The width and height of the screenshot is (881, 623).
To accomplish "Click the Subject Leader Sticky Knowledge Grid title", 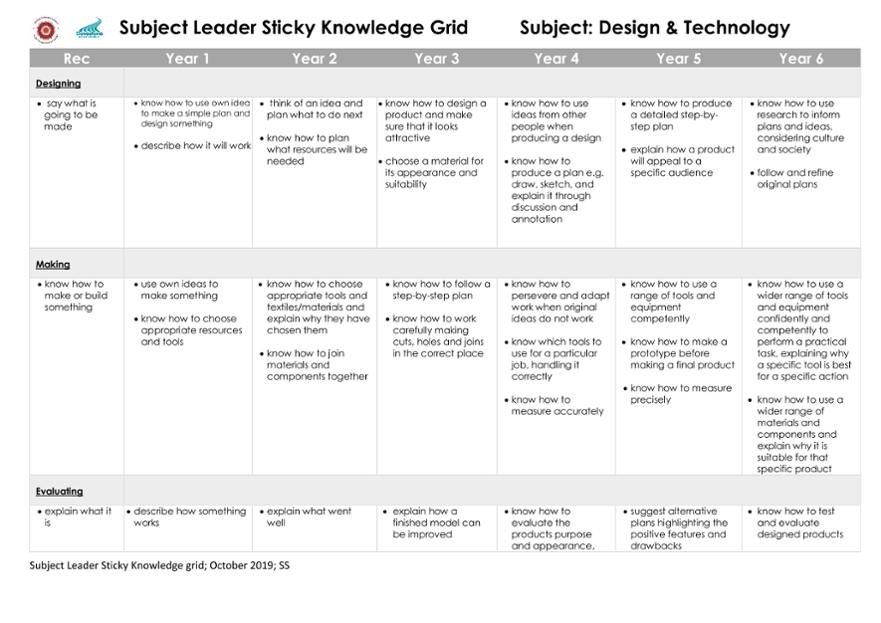I will 293,28.
